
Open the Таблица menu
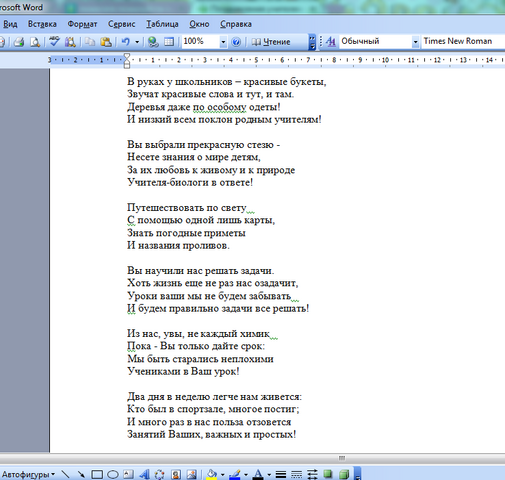(162, 24)
